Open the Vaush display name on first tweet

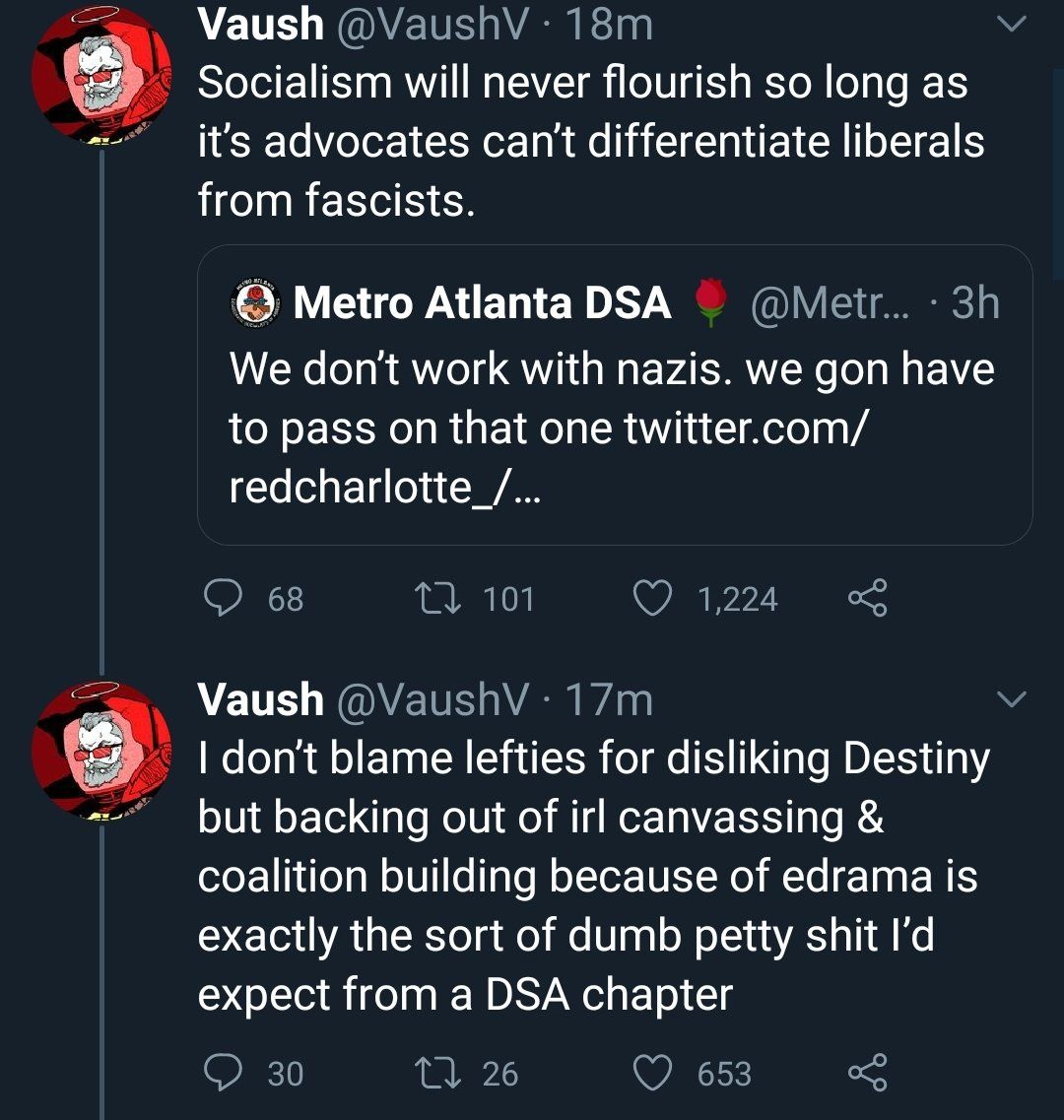point(260,24)
